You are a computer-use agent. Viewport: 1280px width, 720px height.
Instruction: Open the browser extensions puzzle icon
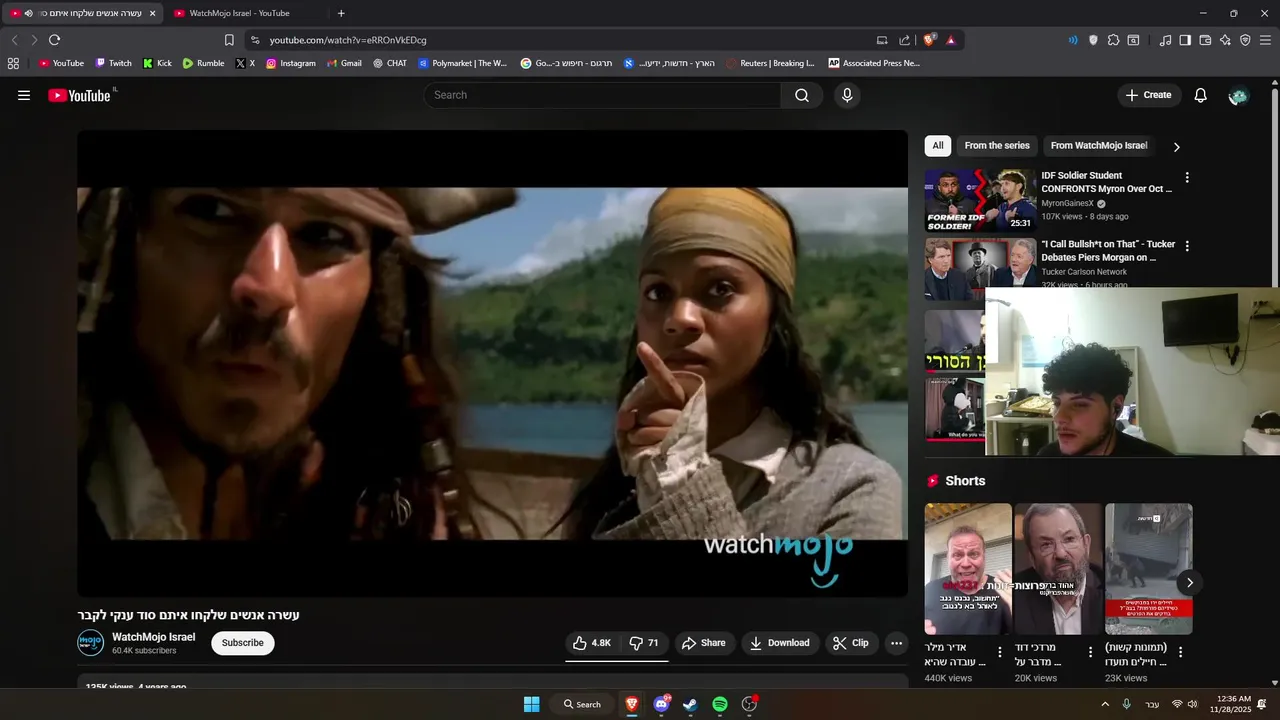[1113, 40]
